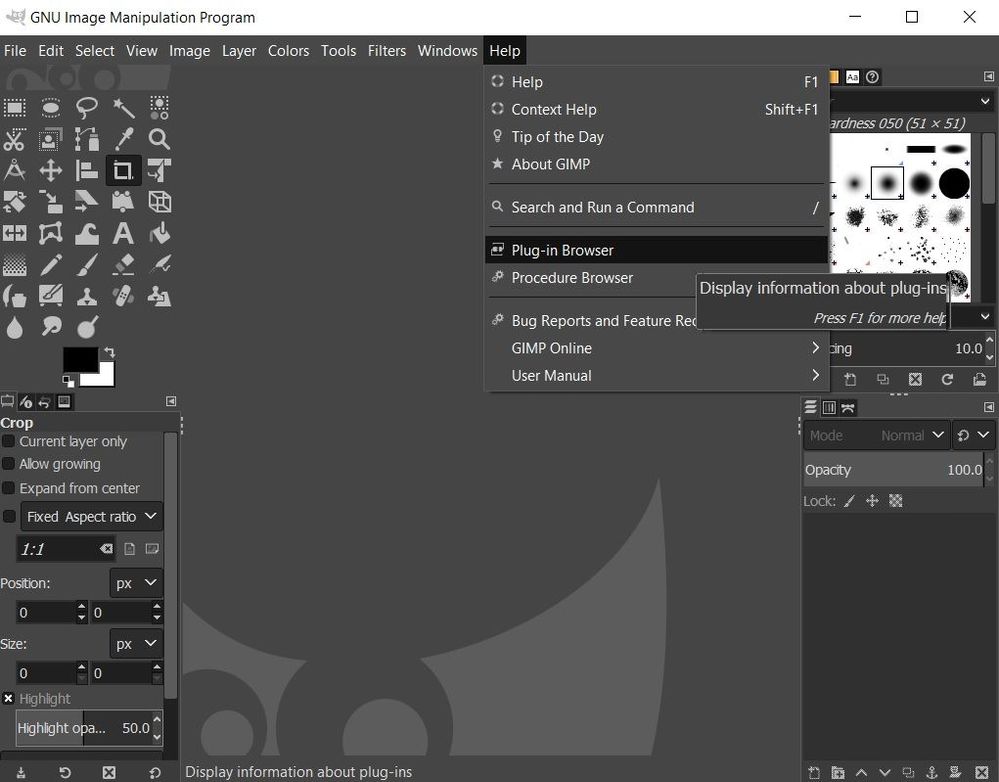Open the Plug-in Browser
The height and width of the screenshot is (782, 999).
(657, 250)
